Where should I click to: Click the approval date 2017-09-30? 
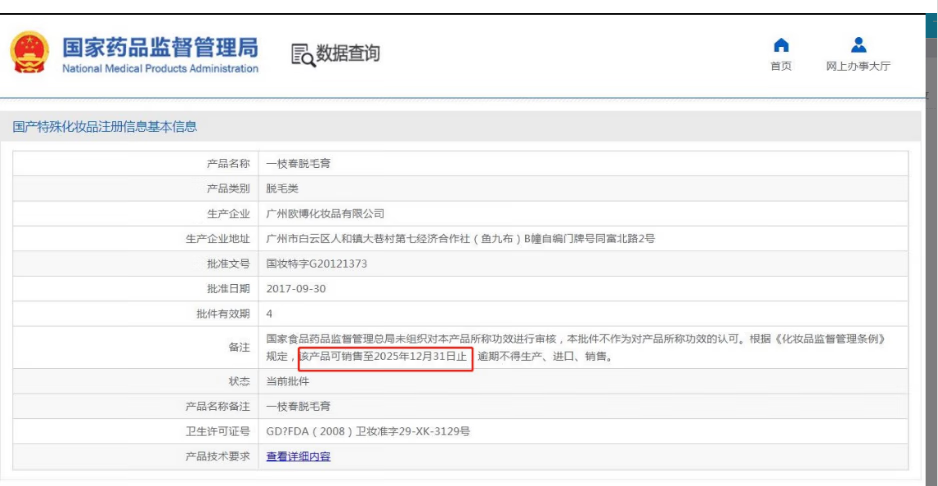point(296,289)
